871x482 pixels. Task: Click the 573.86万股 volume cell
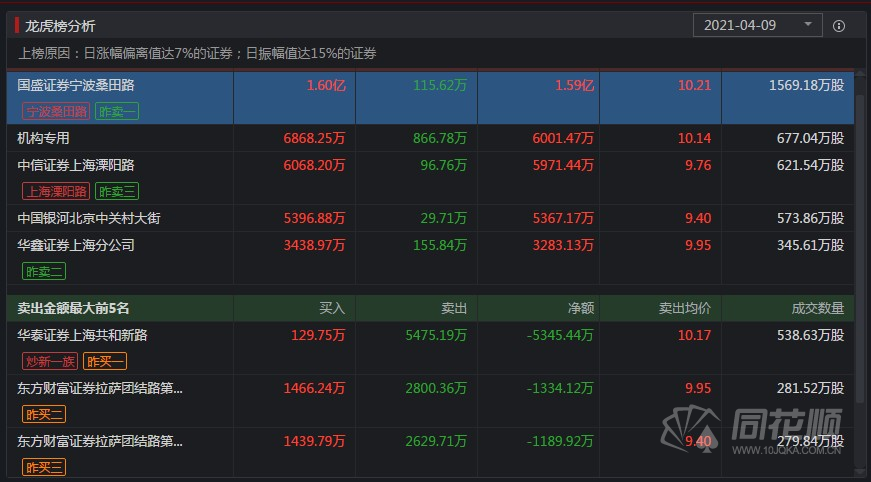click(x=810, y=218)
